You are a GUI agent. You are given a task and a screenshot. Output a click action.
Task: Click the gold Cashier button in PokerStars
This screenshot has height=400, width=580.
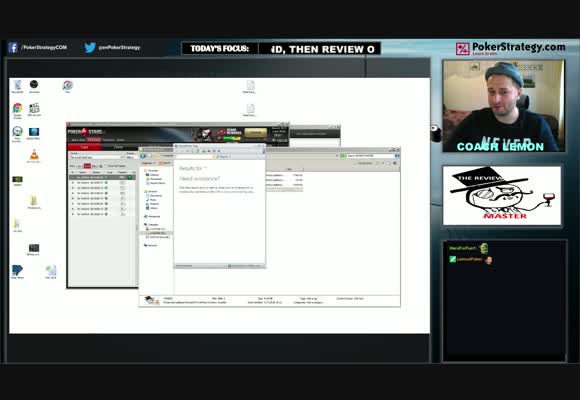[256, 133]
